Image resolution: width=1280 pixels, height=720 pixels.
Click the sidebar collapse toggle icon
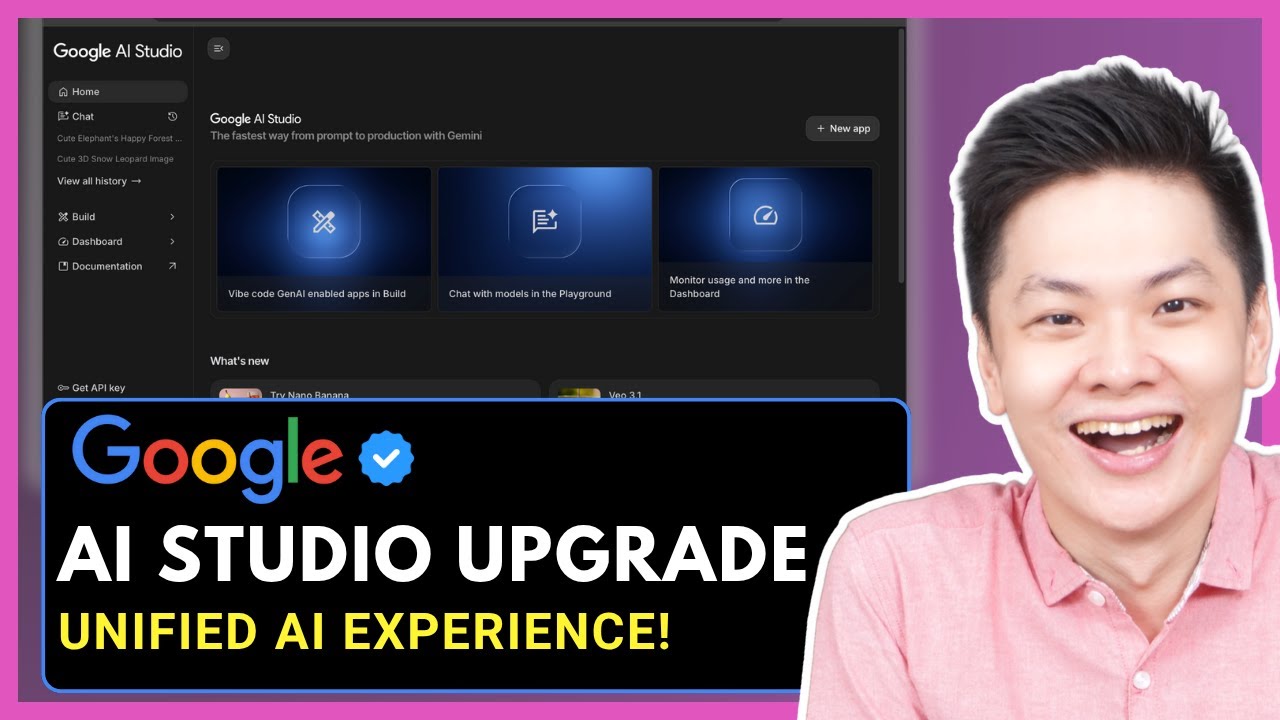[218, 48]
